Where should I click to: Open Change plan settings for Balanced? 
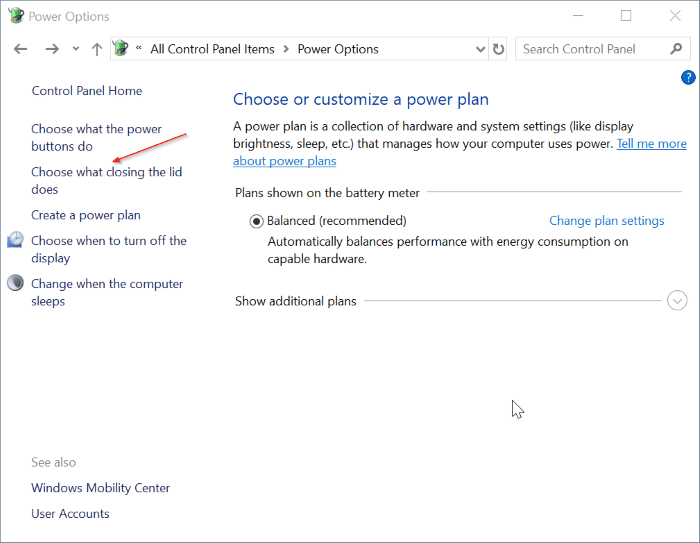click(606, 221)
